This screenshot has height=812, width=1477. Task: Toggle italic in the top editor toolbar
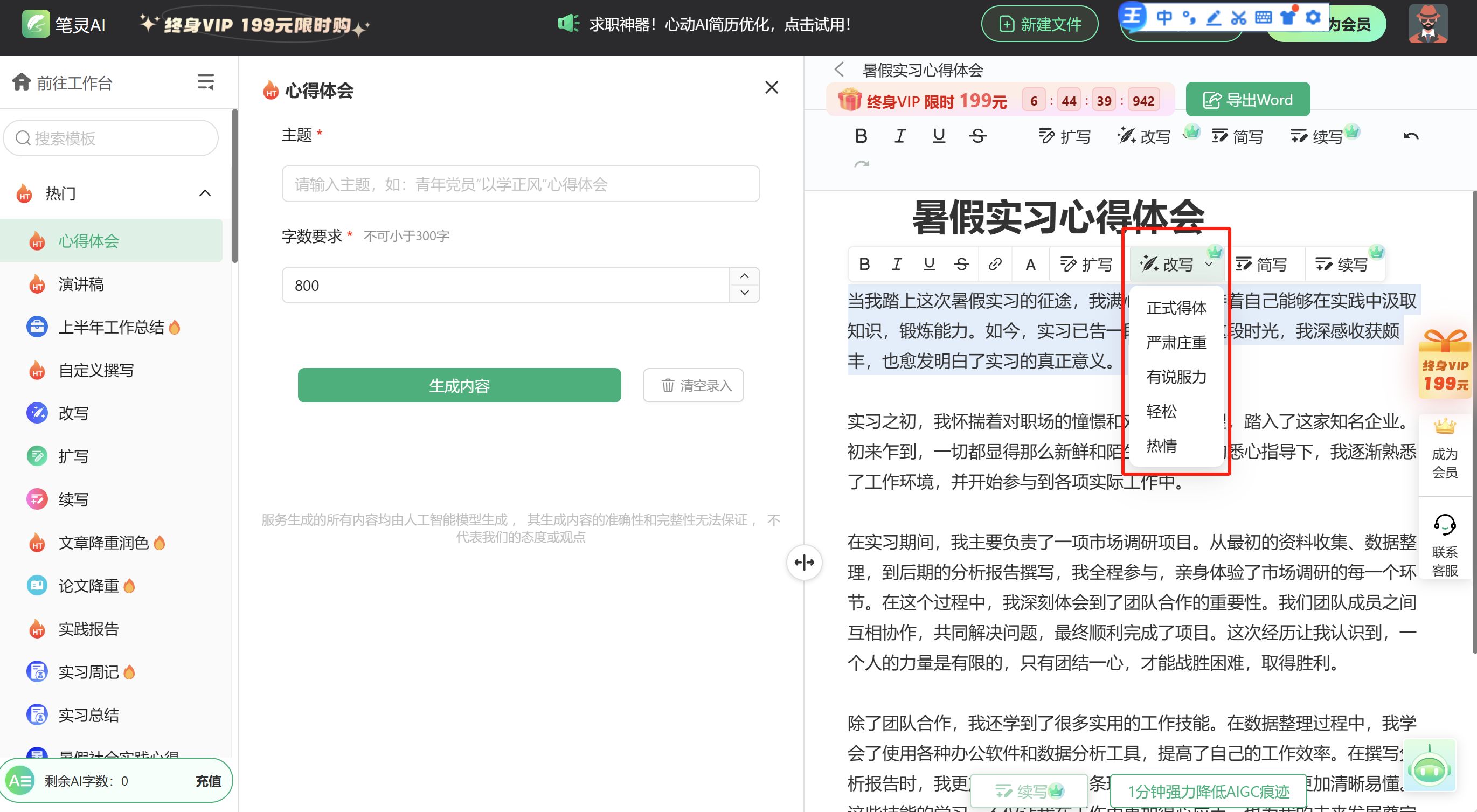[899, 136]
